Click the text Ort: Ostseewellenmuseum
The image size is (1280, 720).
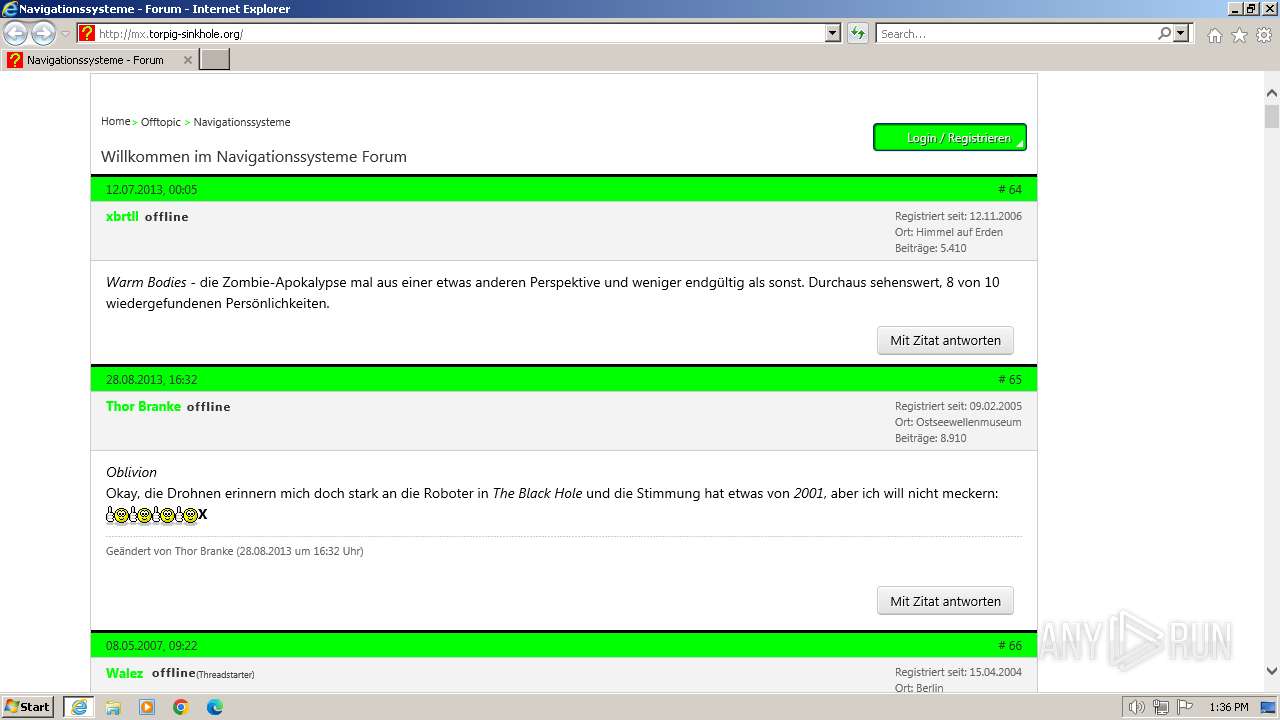pos(958,422)
